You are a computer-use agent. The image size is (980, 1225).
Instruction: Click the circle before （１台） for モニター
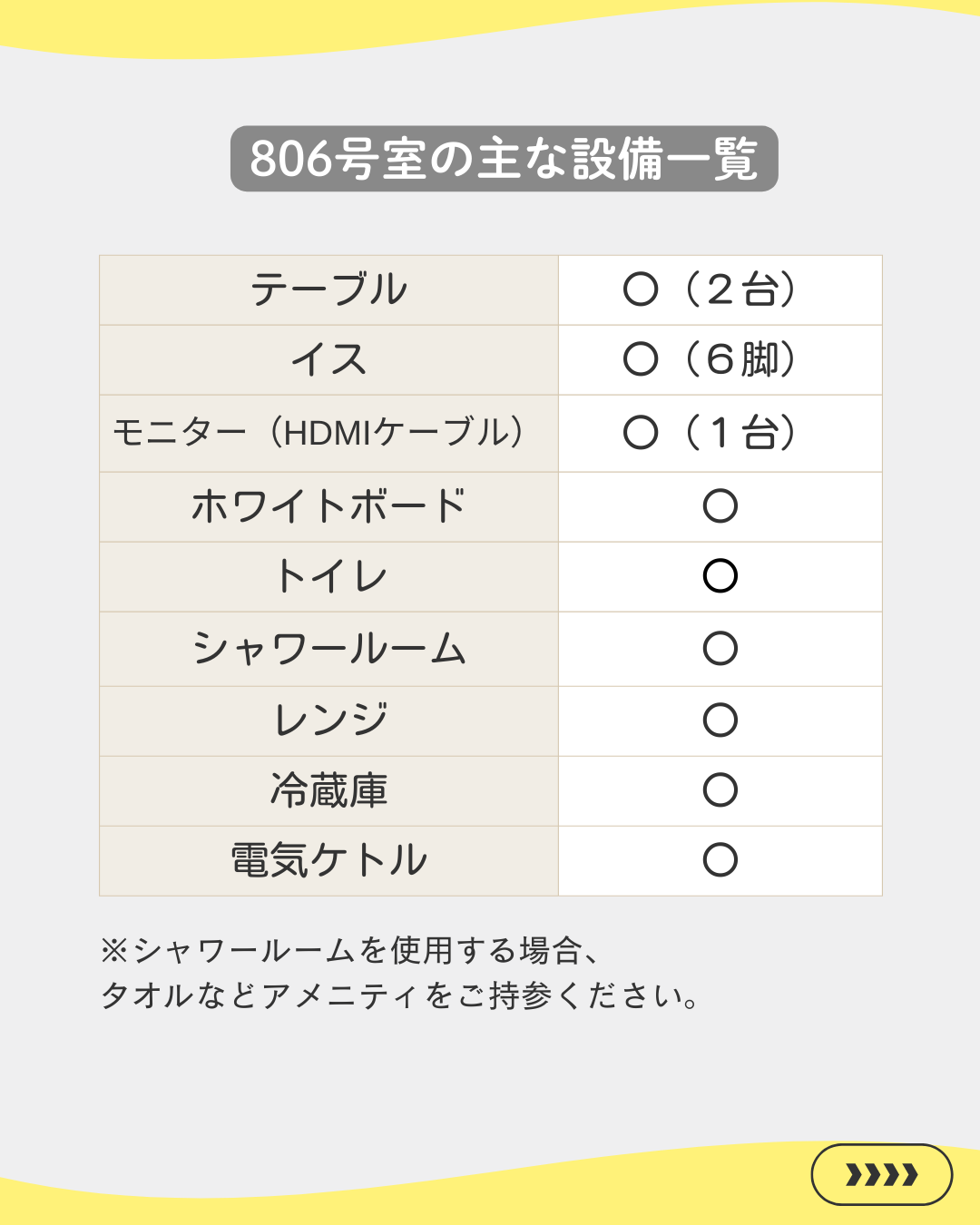point(641,432)
